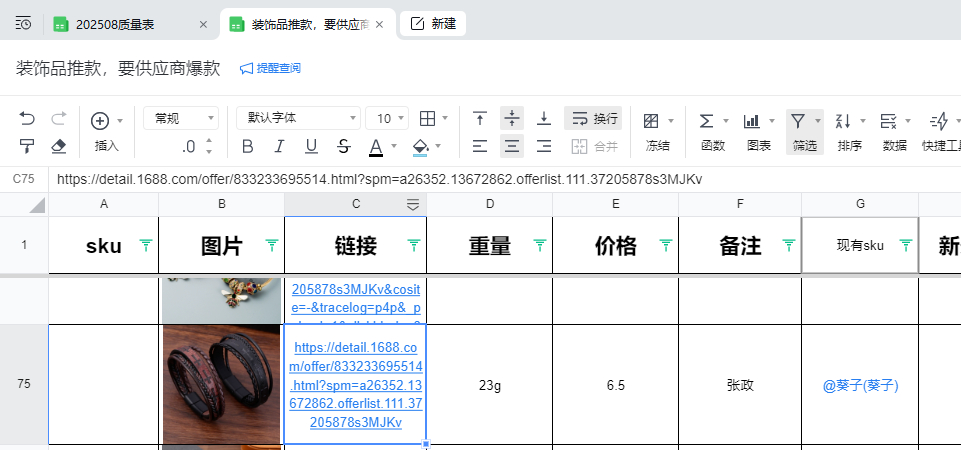
Task: Toggle 换行 text wrap
Action: 593,118
